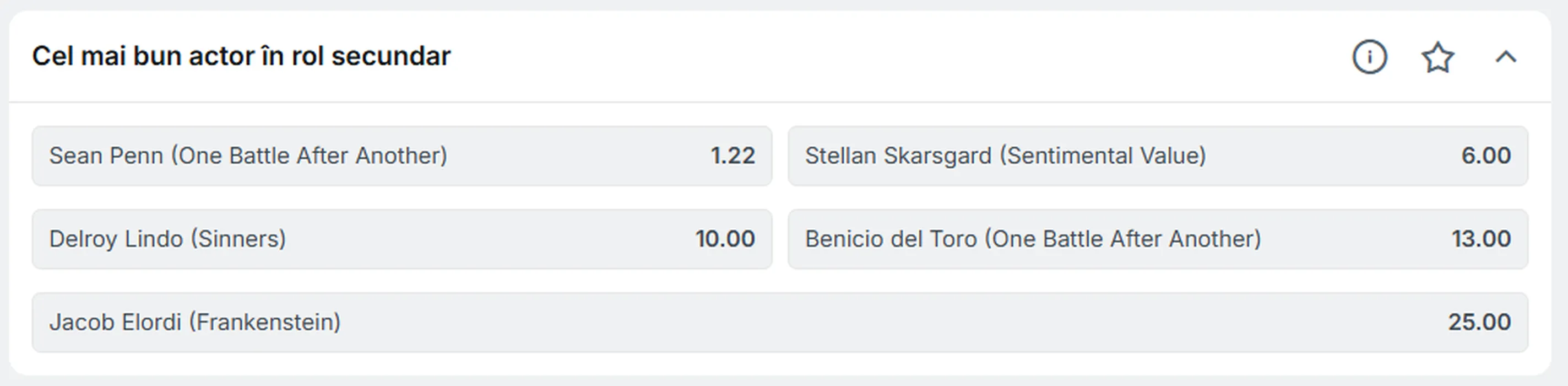This screenshot has width=1568, height=386.
Task: Add this market to favorites with star
Action: click(x=1437, y=57)
